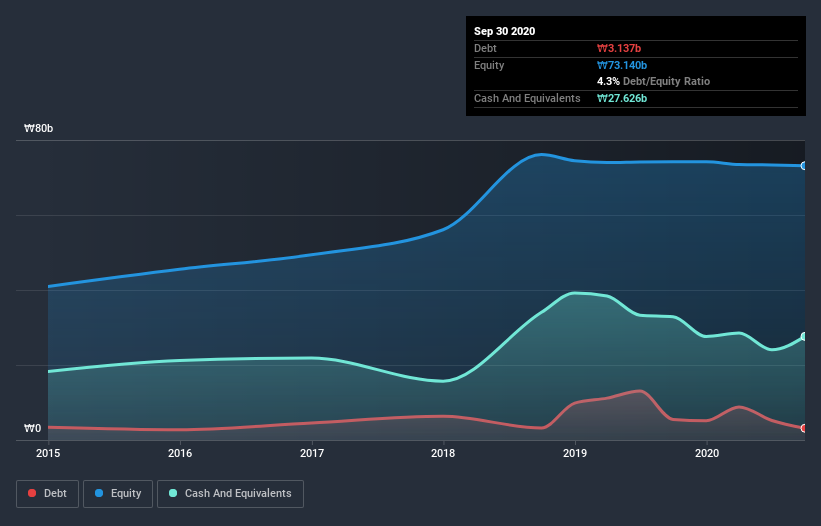Click the ₩73.140b equity value
Screen dimensions: 821x526
pos(622,65)
